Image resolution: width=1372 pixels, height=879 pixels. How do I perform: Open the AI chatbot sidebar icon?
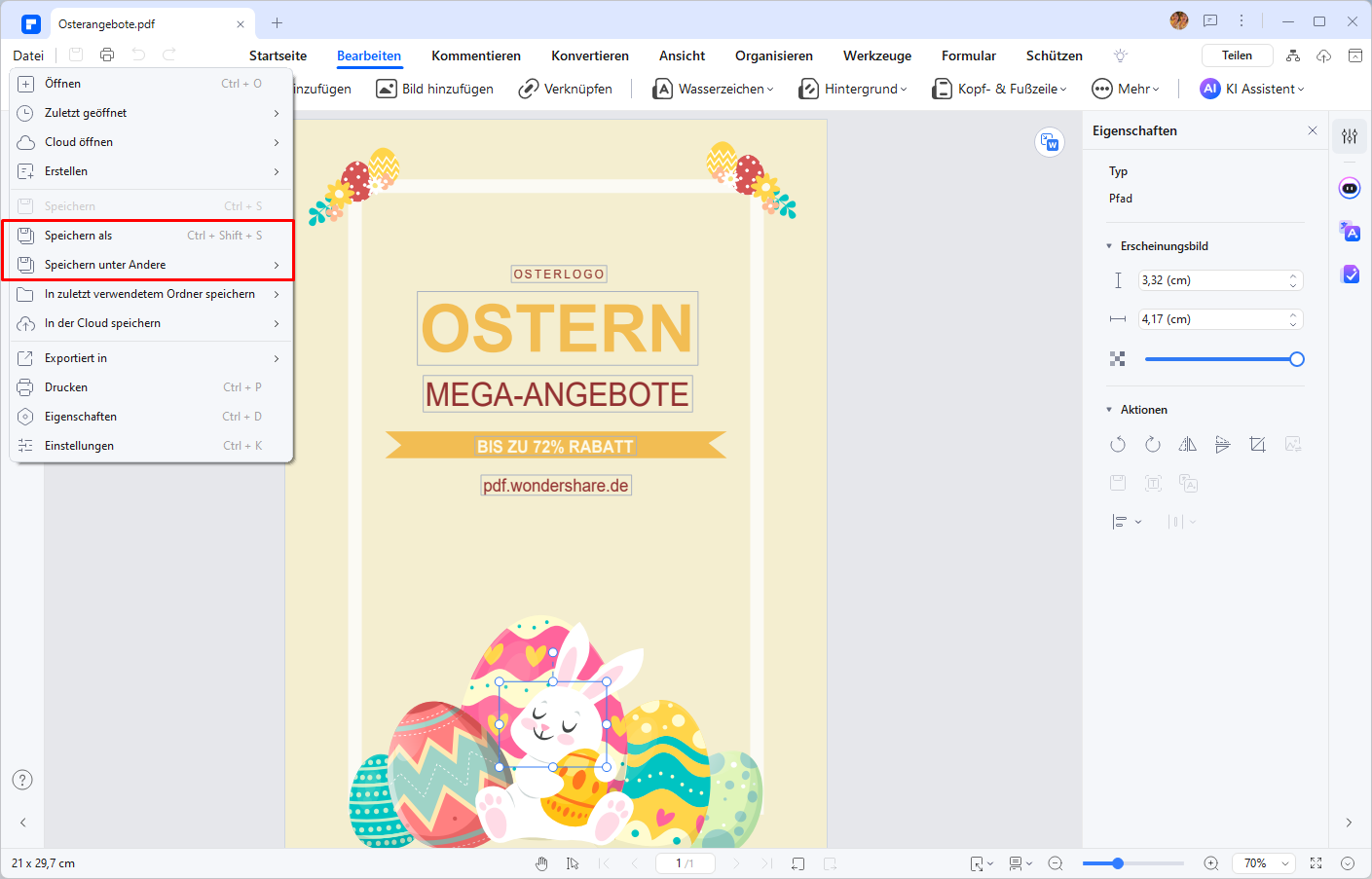tap(1350, 188)
